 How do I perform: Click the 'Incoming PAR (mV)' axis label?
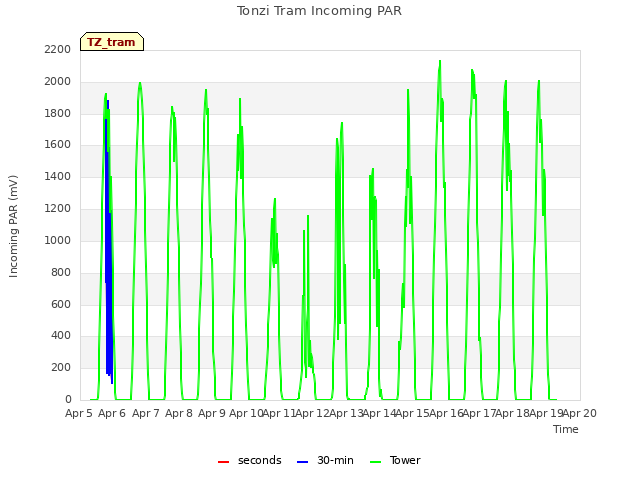13,226
